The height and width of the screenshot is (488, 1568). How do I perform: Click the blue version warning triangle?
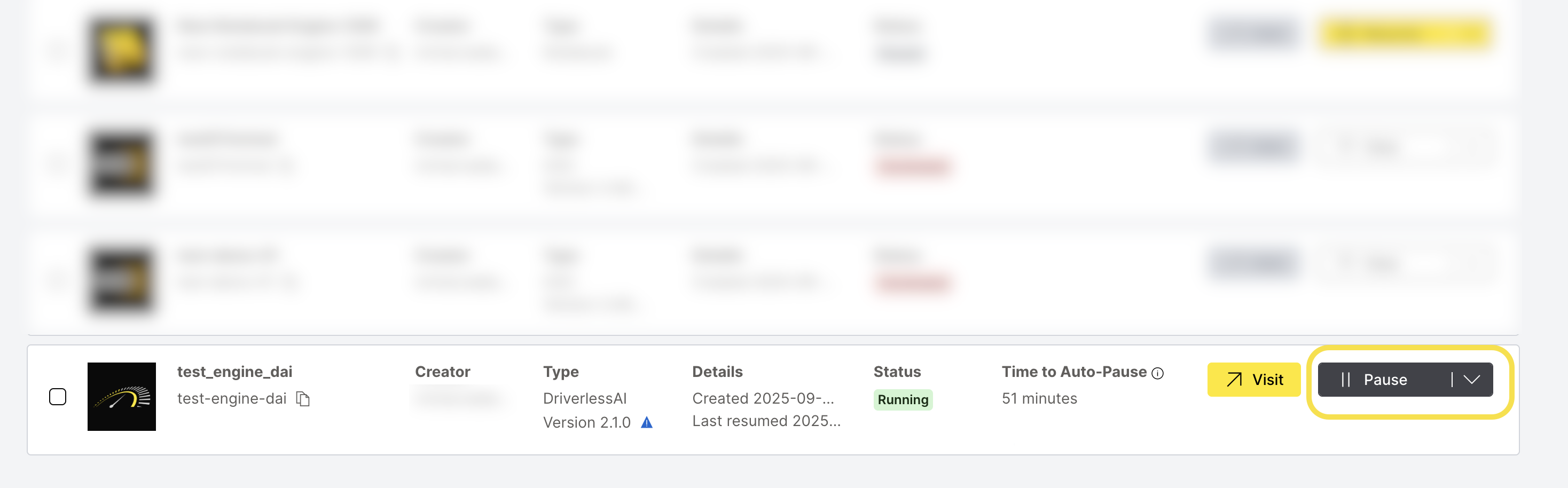(646, 422)
